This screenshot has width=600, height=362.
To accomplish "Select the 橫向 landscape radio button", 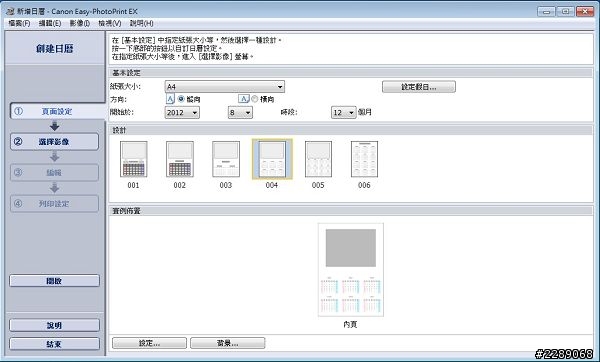I will point(255,99).
